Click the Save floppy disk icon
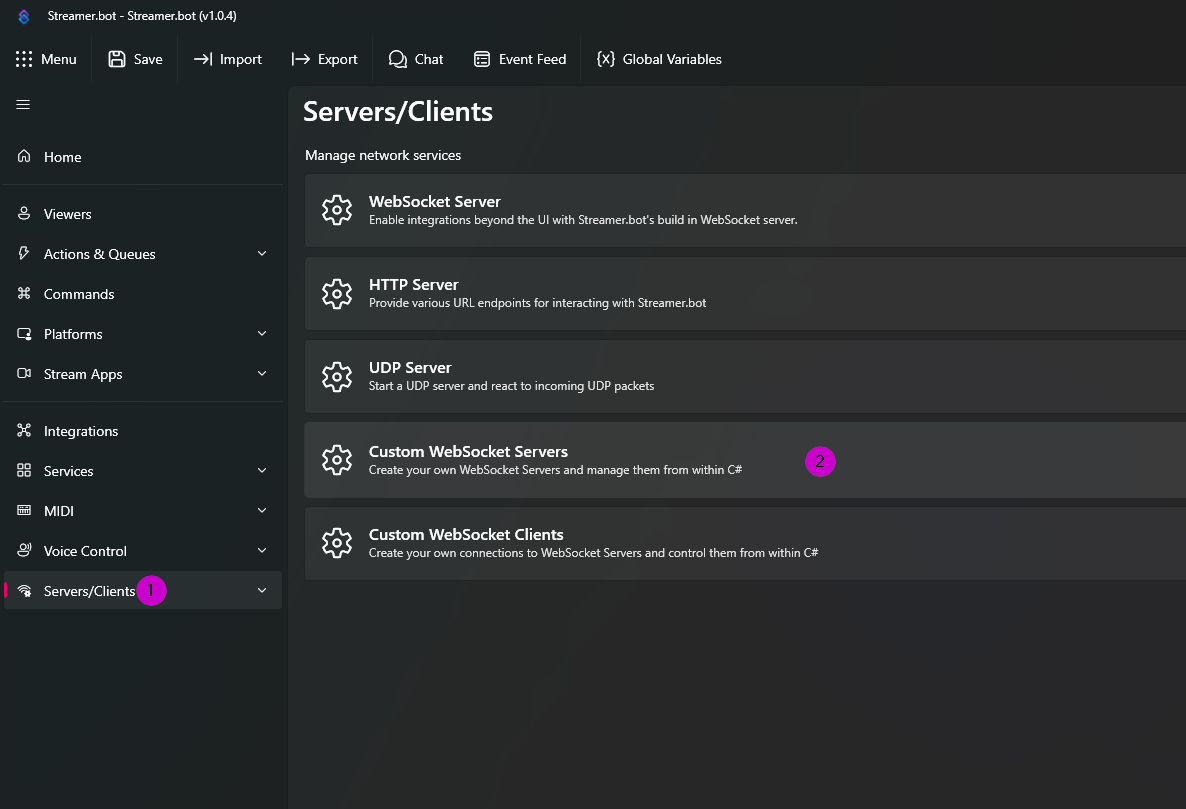 (116, 59)
